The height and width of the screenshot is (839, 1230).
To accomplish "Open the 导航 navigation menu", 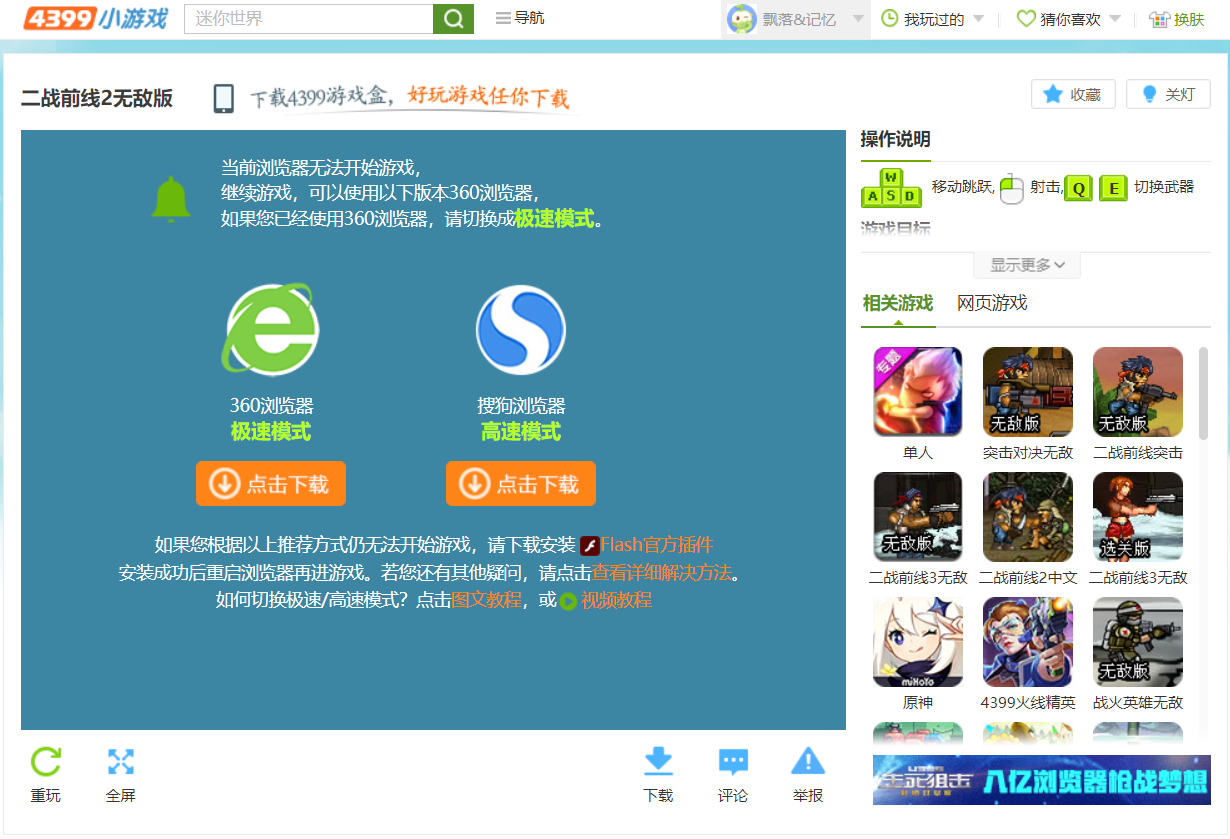I will pos(520,18).
